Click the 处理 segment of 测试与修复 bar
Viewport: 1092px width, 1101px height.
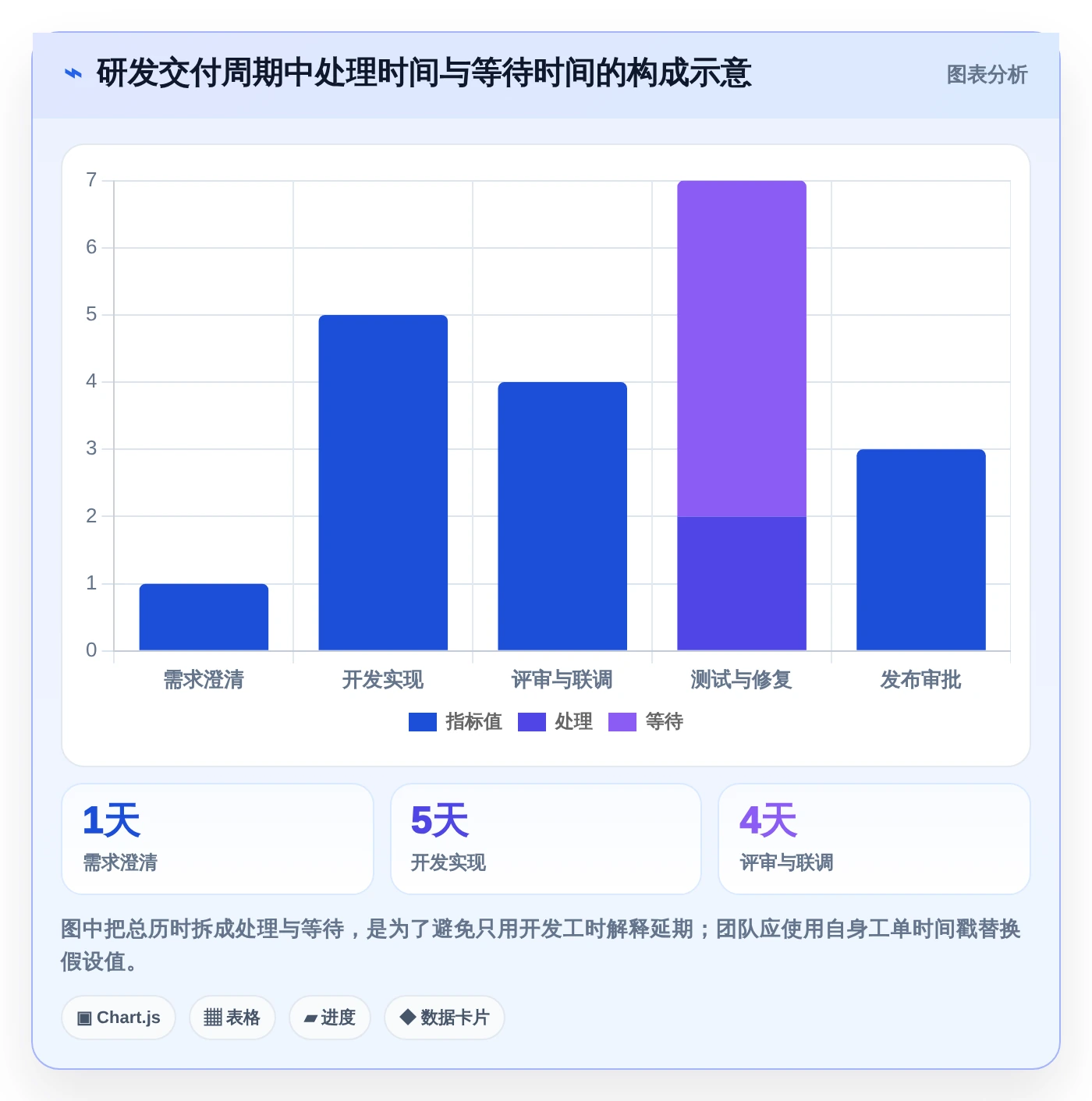742,583
